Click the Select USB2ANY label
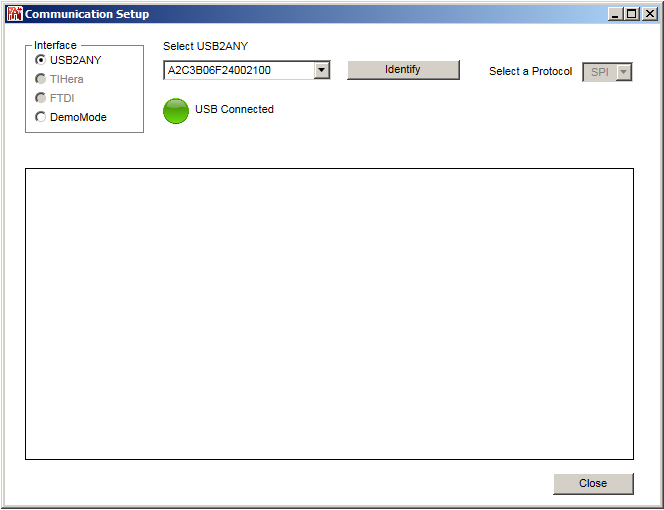Screen dimensions: 664x510 [x=205, y=46]
